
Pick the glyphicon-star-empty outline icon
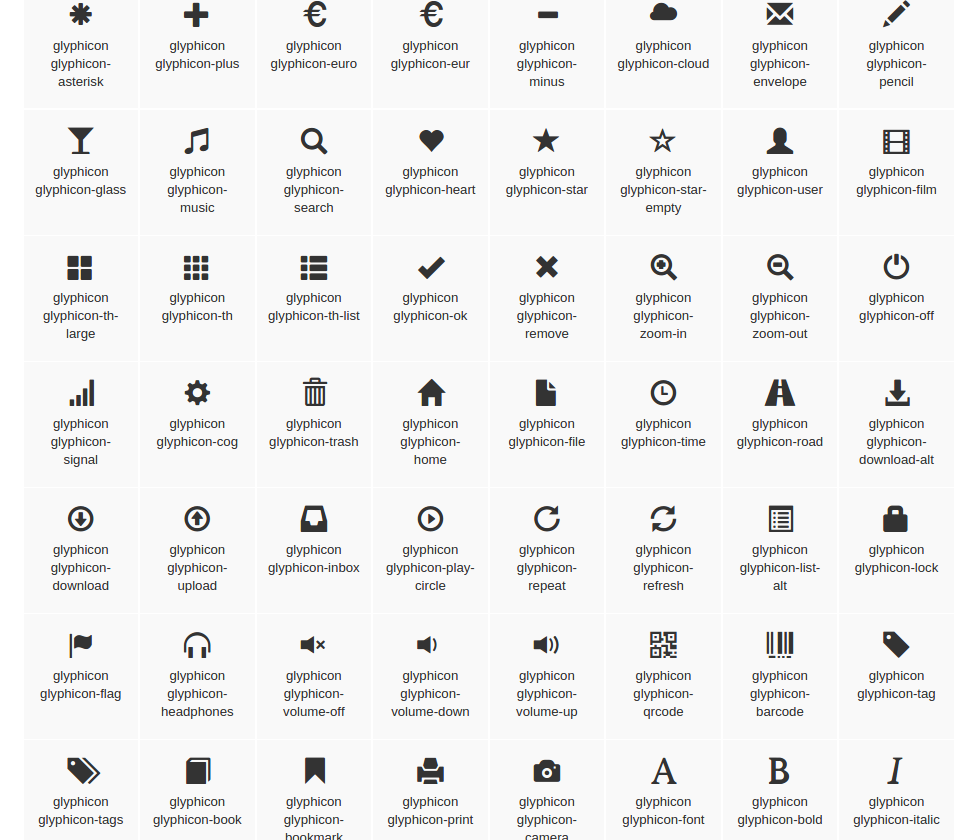pyautogui.click(x=663, y=141)
